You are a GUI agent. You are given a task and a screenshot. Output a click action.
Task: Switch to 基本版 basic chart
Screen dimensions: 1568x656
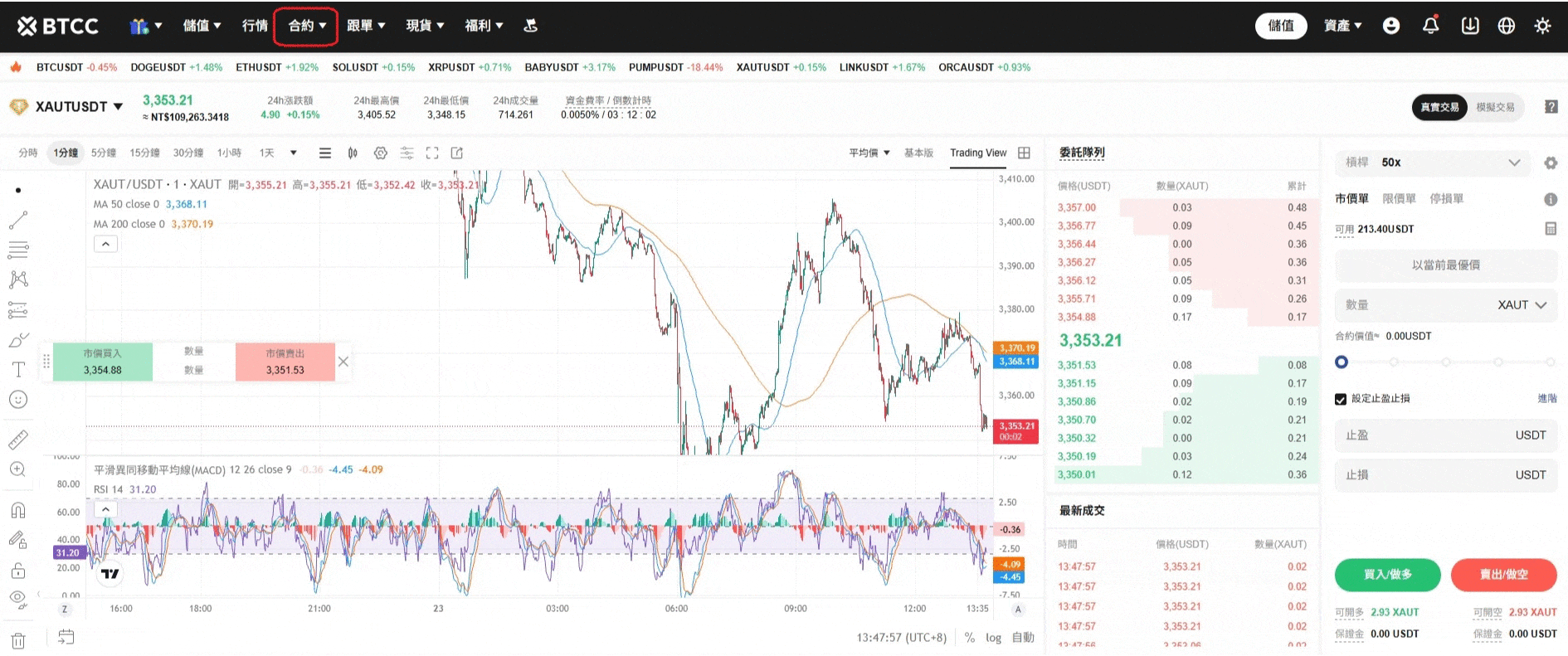[x=918, y=153]
